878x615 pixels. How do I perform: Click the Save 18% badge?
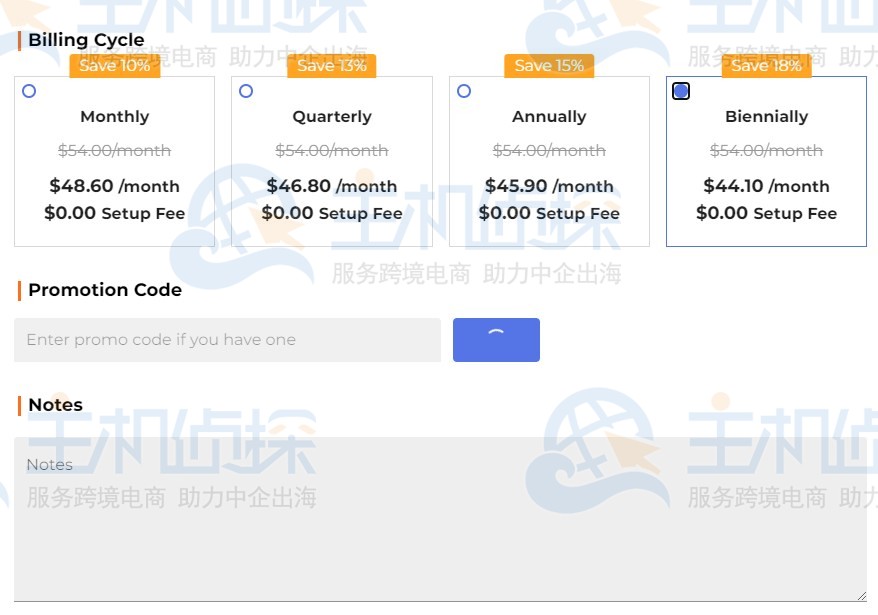coord(766,66)
